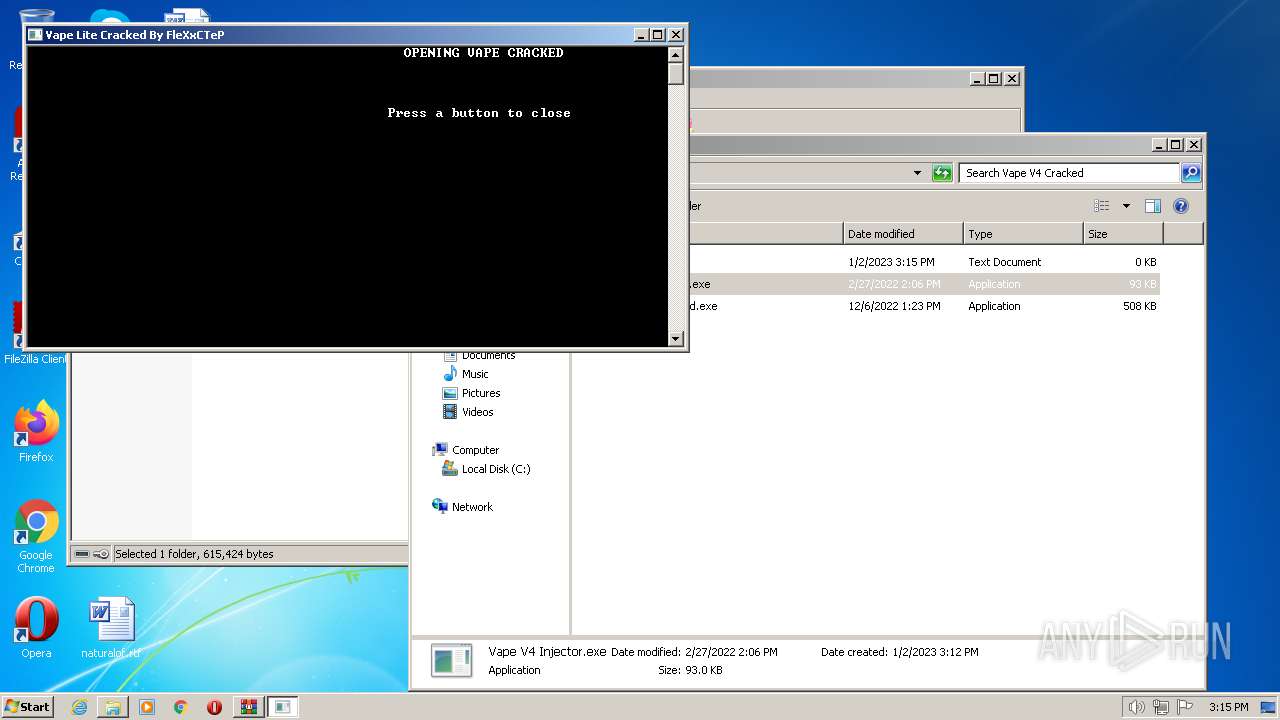The height and width of the screenshot is (720, 1280).
Task: Click the Chrome taskbar icon
Action: pyautogui.click(x=181, y=707)
